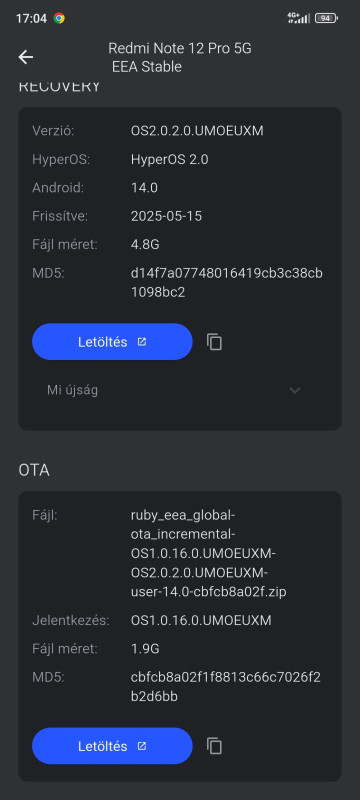360x800 pixels.
Task: Tap version OS2.0.2.0.UMOEUXM value
Action: [x=197, y=131]
